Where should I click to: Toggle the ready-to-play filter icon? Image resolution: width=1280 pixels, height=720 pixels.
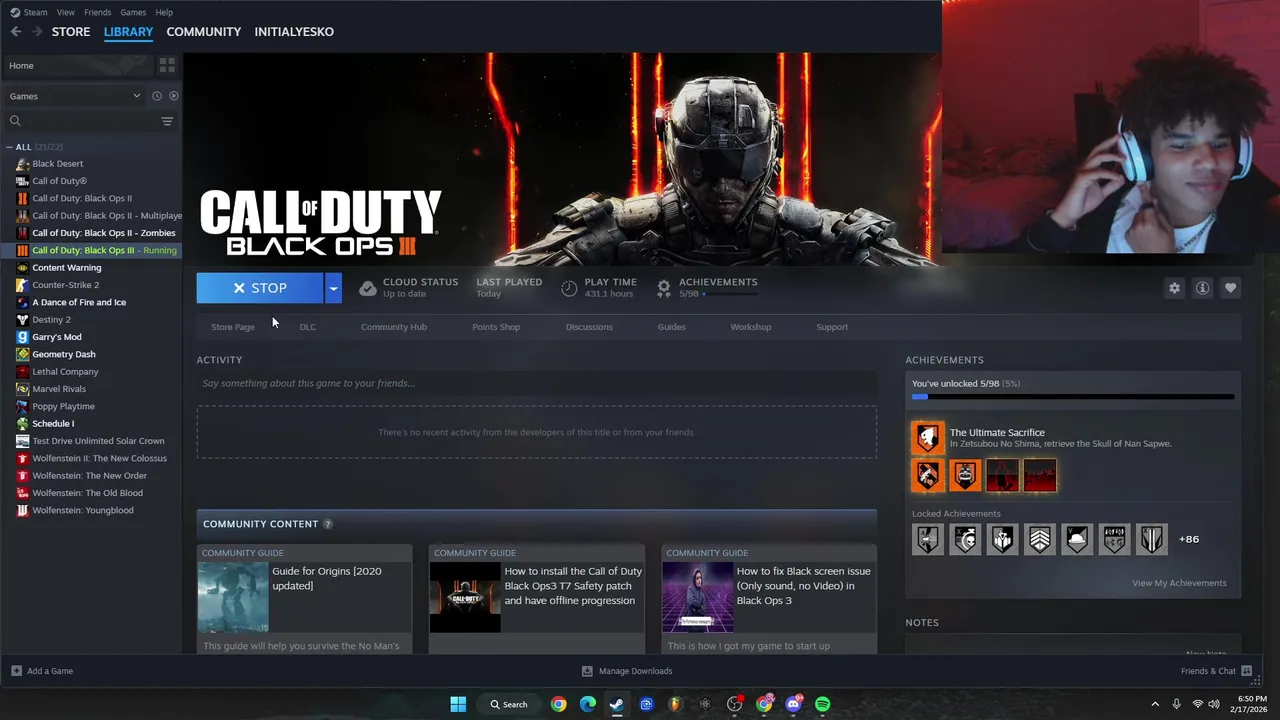[x=173, y=96]
